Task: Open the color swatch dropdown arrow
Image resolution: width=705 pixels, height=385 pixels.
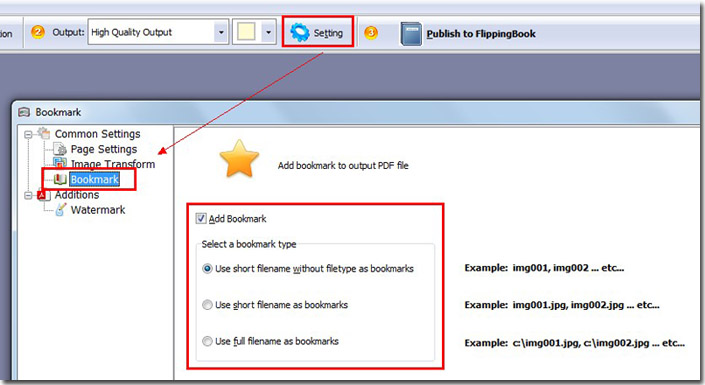Action: (268, 32)
